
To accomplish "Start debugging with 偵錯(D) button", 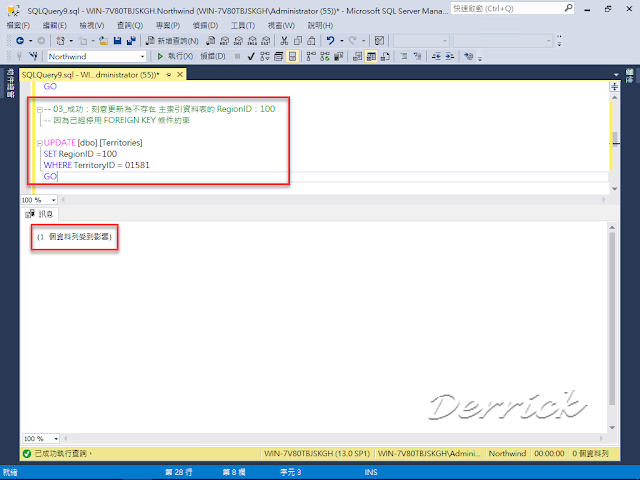I will click(213, 56).
